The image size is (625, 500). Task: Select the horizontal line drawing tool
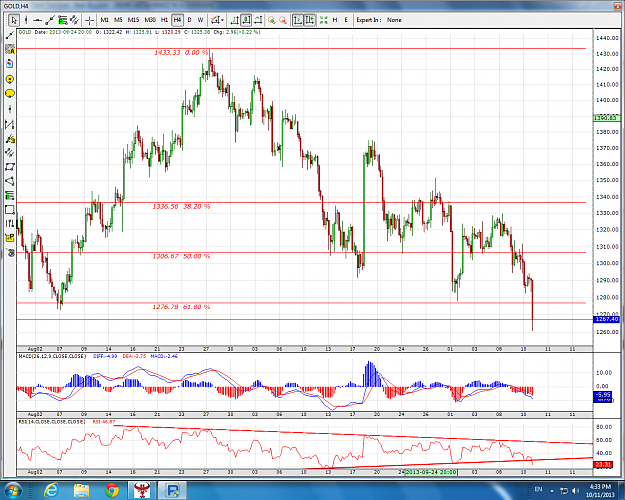tap(38, 20)
